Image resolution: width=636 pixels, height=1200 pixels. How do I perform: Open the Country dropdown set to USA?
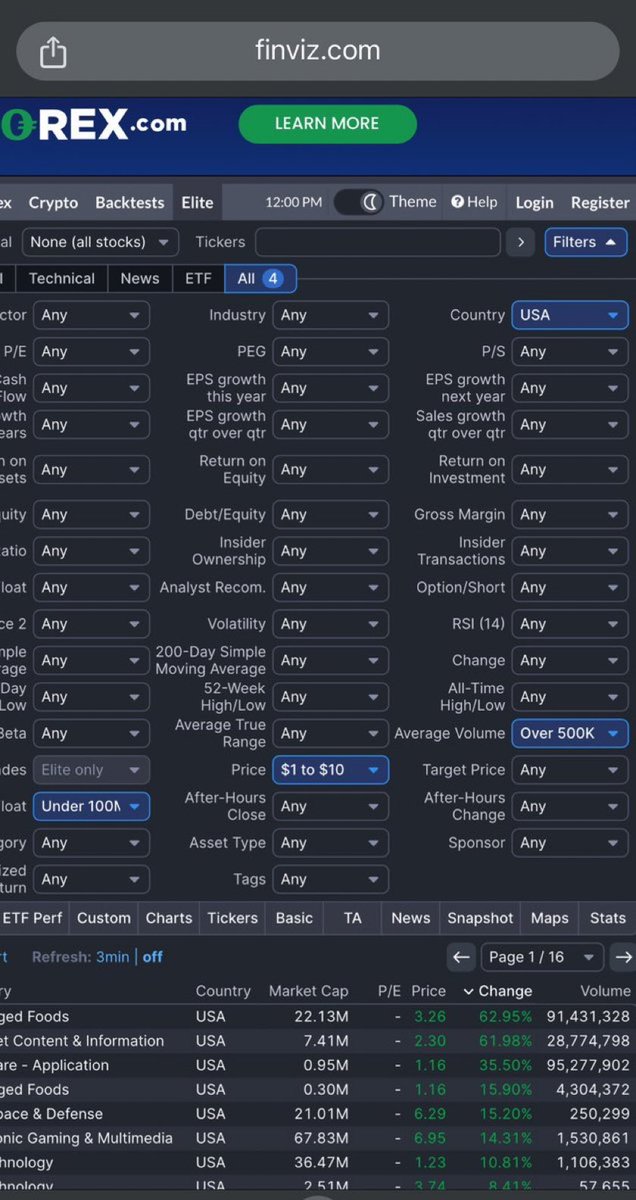(x=570, y=315)
